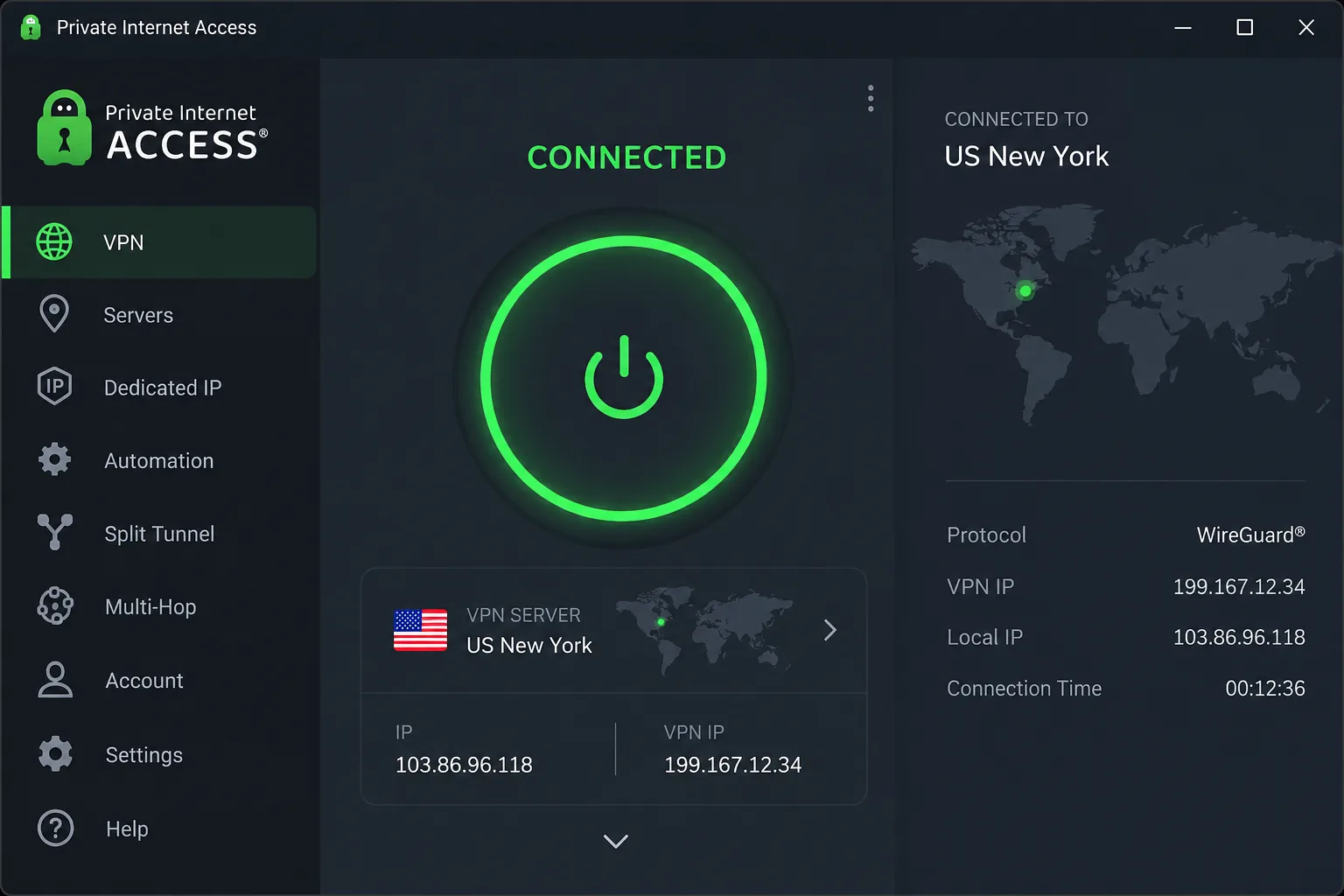
Task: Click the WireGuard protocol value
Action: [1250, 535]
